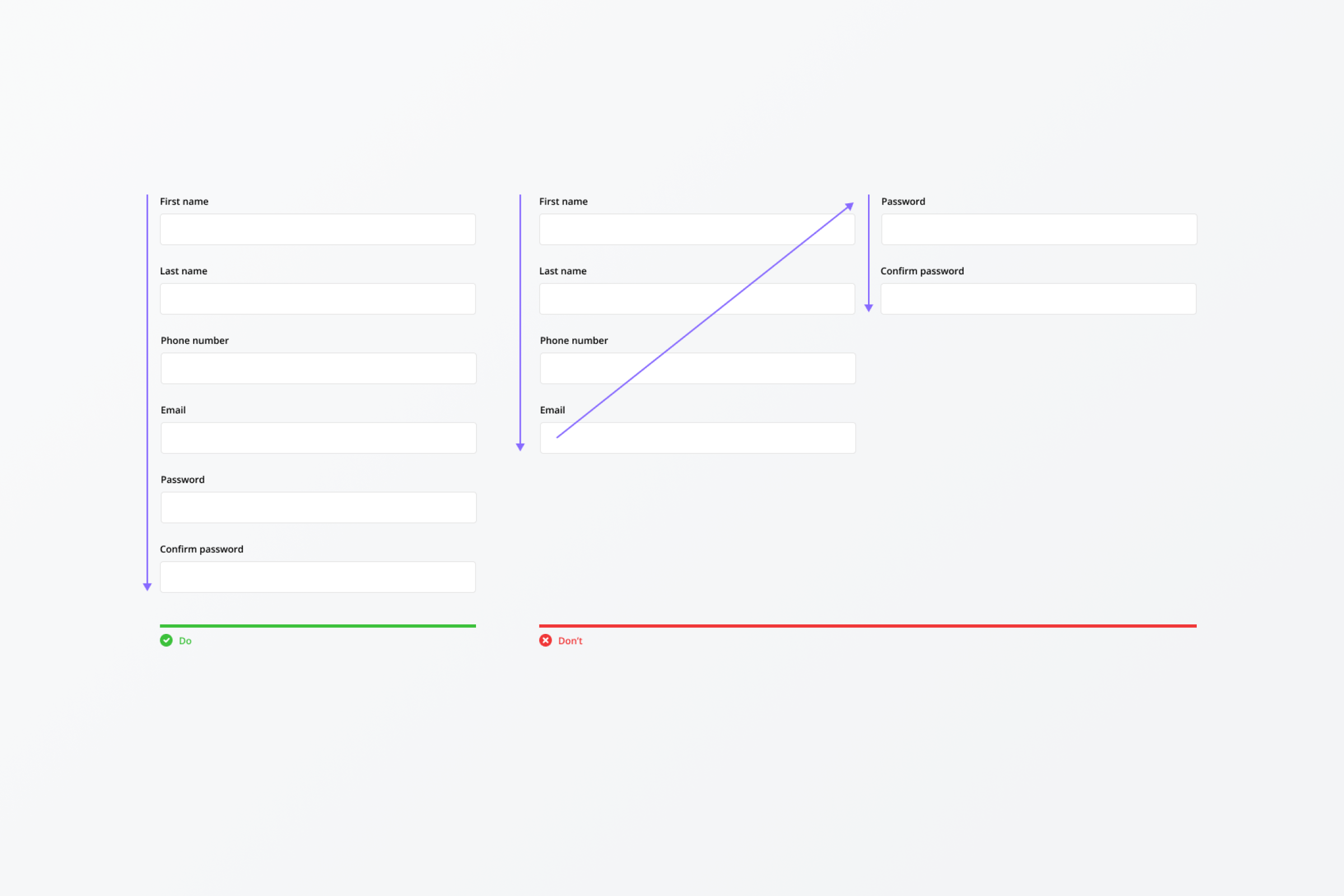Focus the Confirm password field in right column

pos(1038,299)
